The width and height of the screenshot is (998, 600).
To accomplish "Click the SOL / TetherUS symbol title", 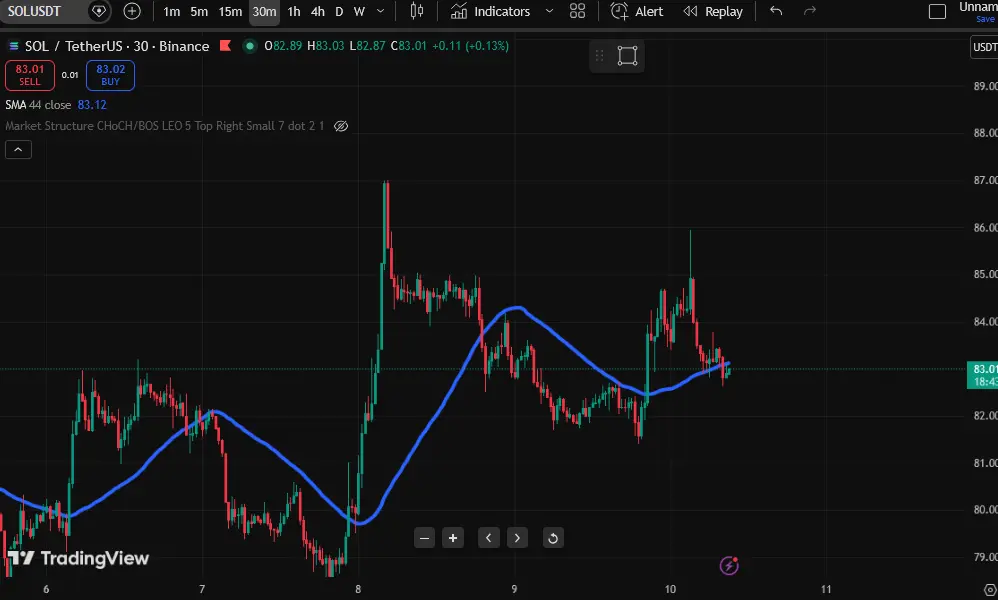I will [x=116, y=46].
